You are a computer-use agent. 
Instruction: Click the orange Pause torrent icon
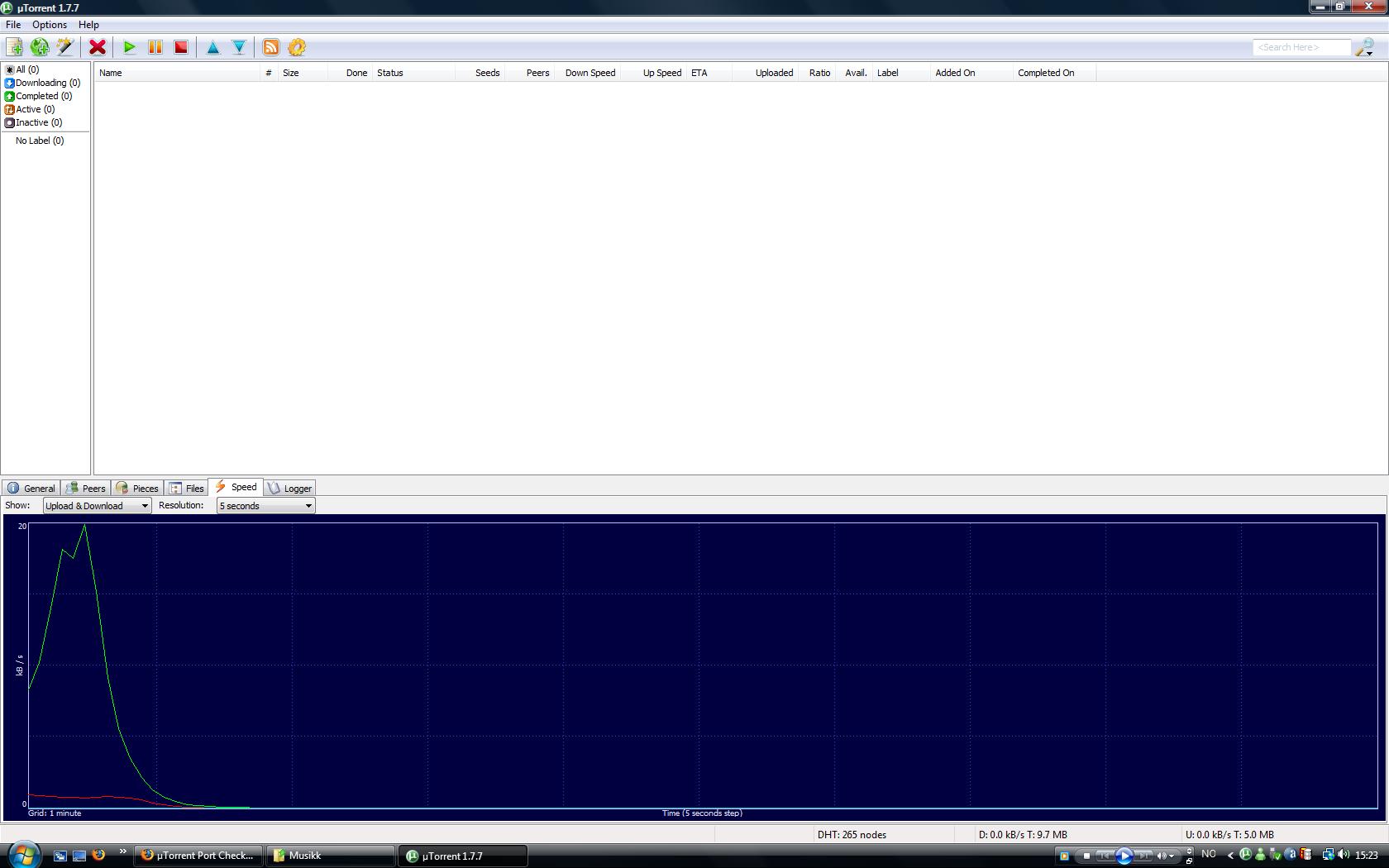[155, 47]
